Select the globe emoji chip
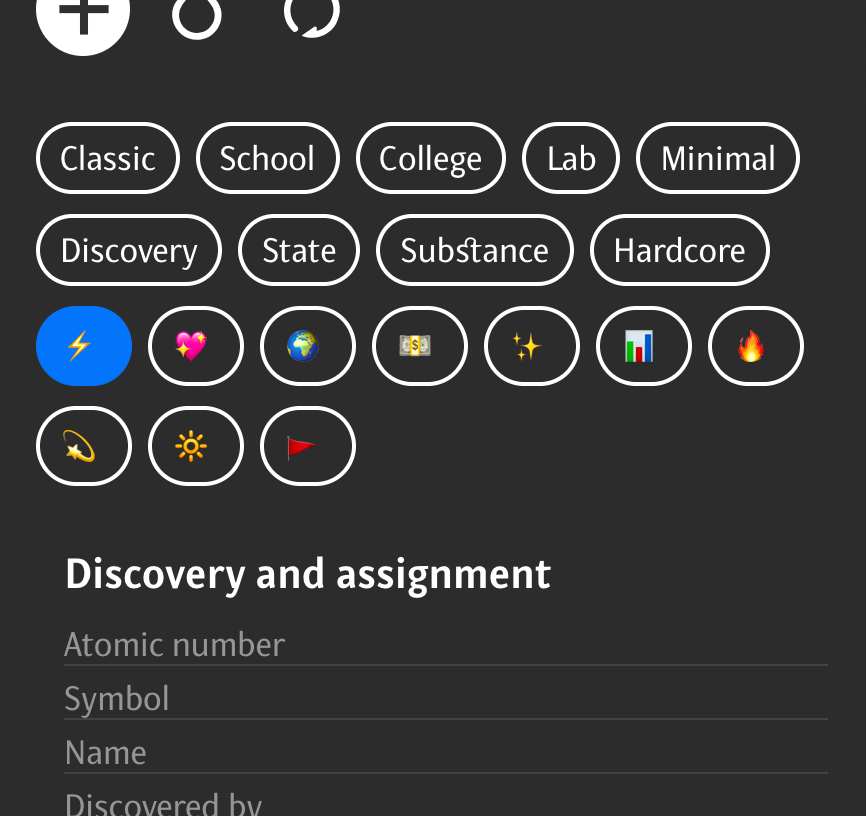The image size is (866, 816). point(308,346)
